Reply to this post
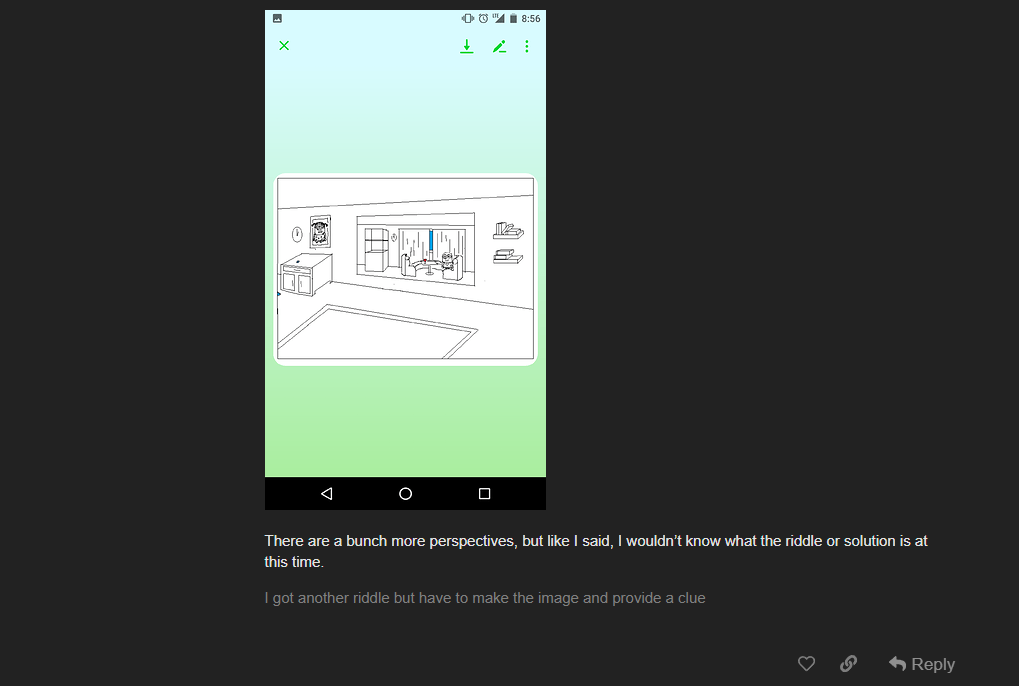Screen dimensions: 1019x686 pos(922,664)
